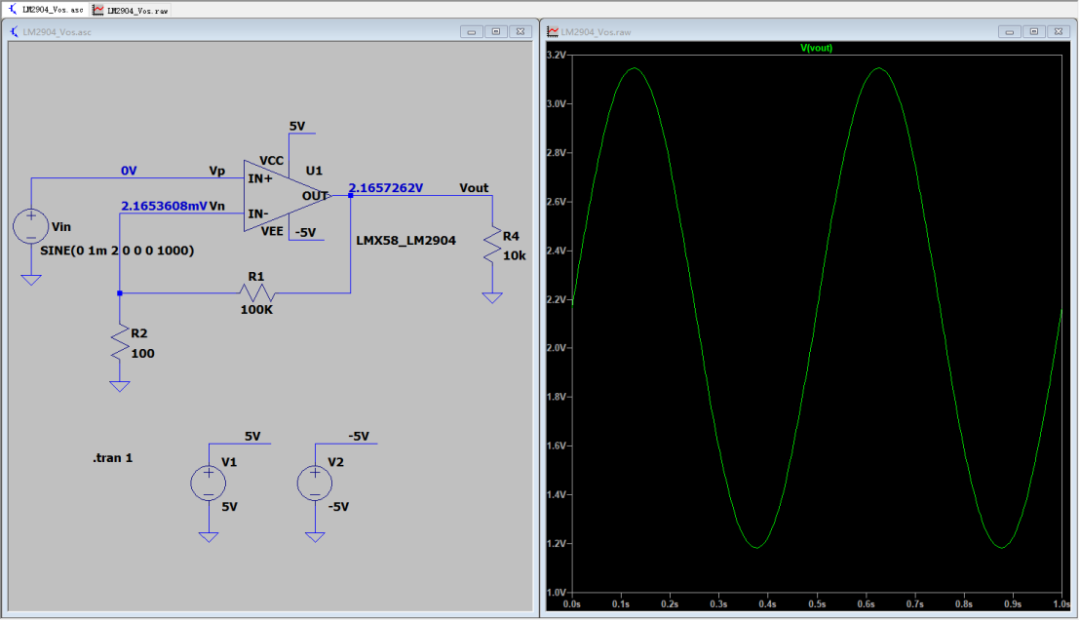1080x620 pixels.
Task: Select the R4 10k load resistor
Action: 492,245
